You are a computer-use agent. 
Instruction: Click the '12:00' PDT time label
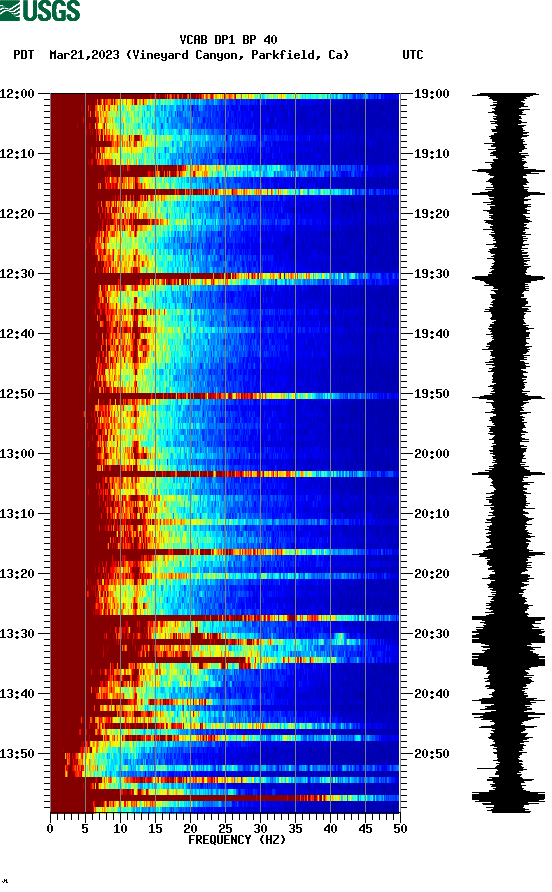coord(18,94)
